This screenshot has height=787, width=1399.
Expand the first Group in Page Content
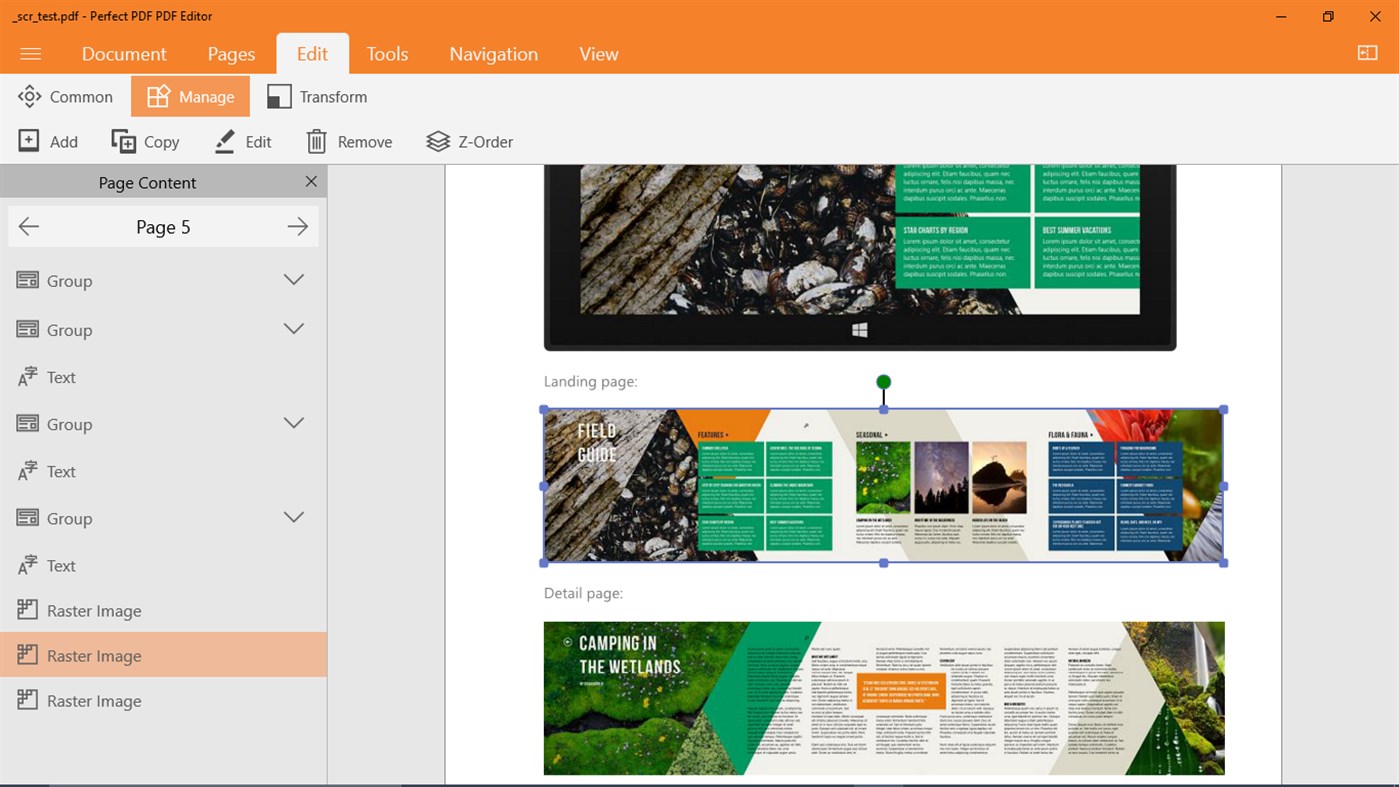[x=293, y=280]
